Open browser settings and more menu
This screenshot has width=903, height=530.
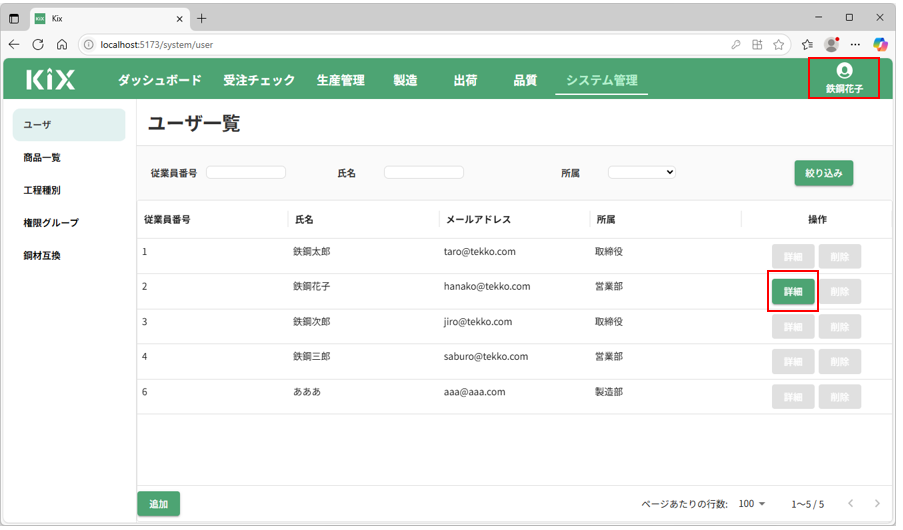click(855, 44)
